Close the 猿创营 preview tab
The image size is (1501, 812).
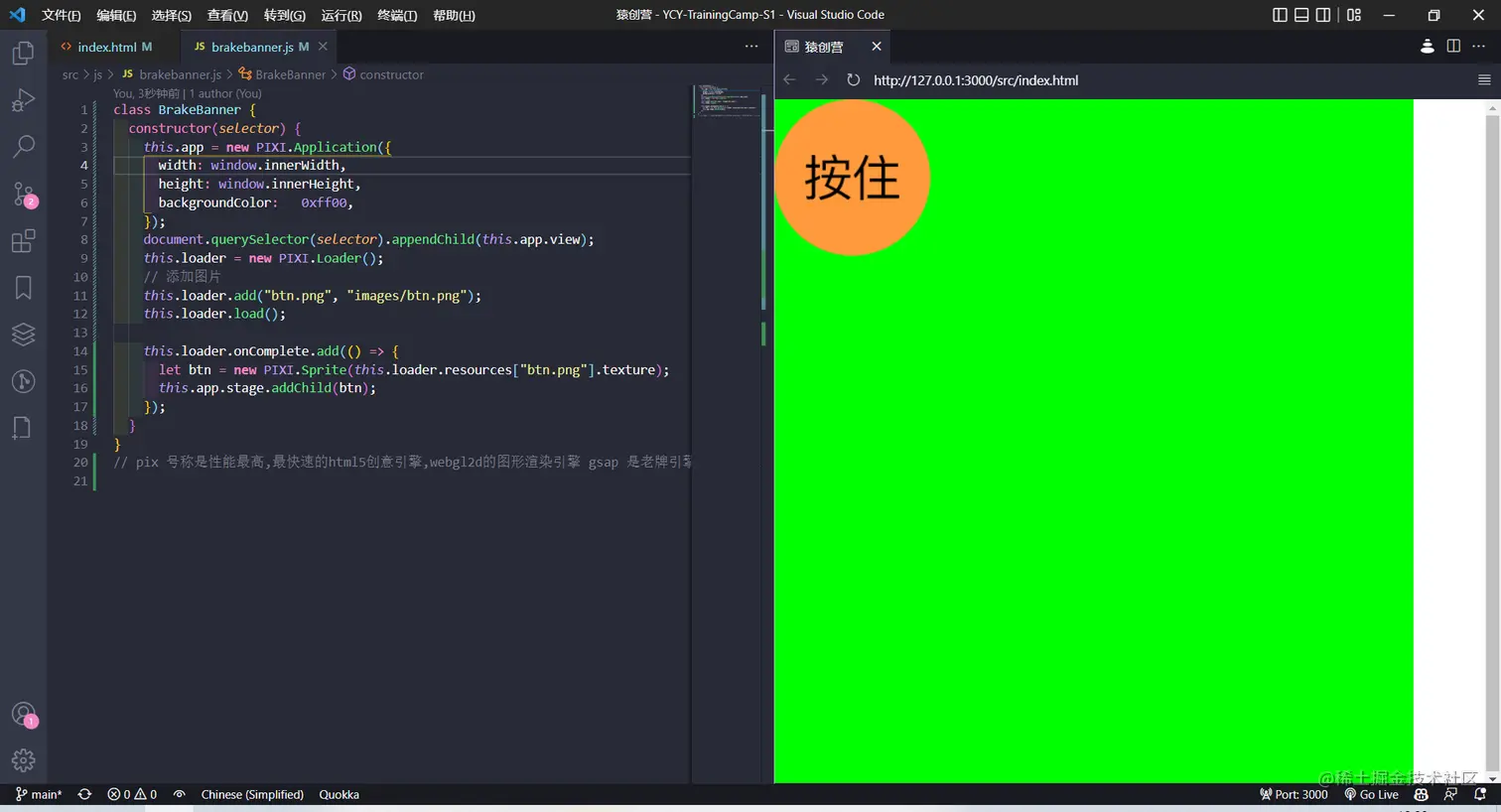(877, 47)
